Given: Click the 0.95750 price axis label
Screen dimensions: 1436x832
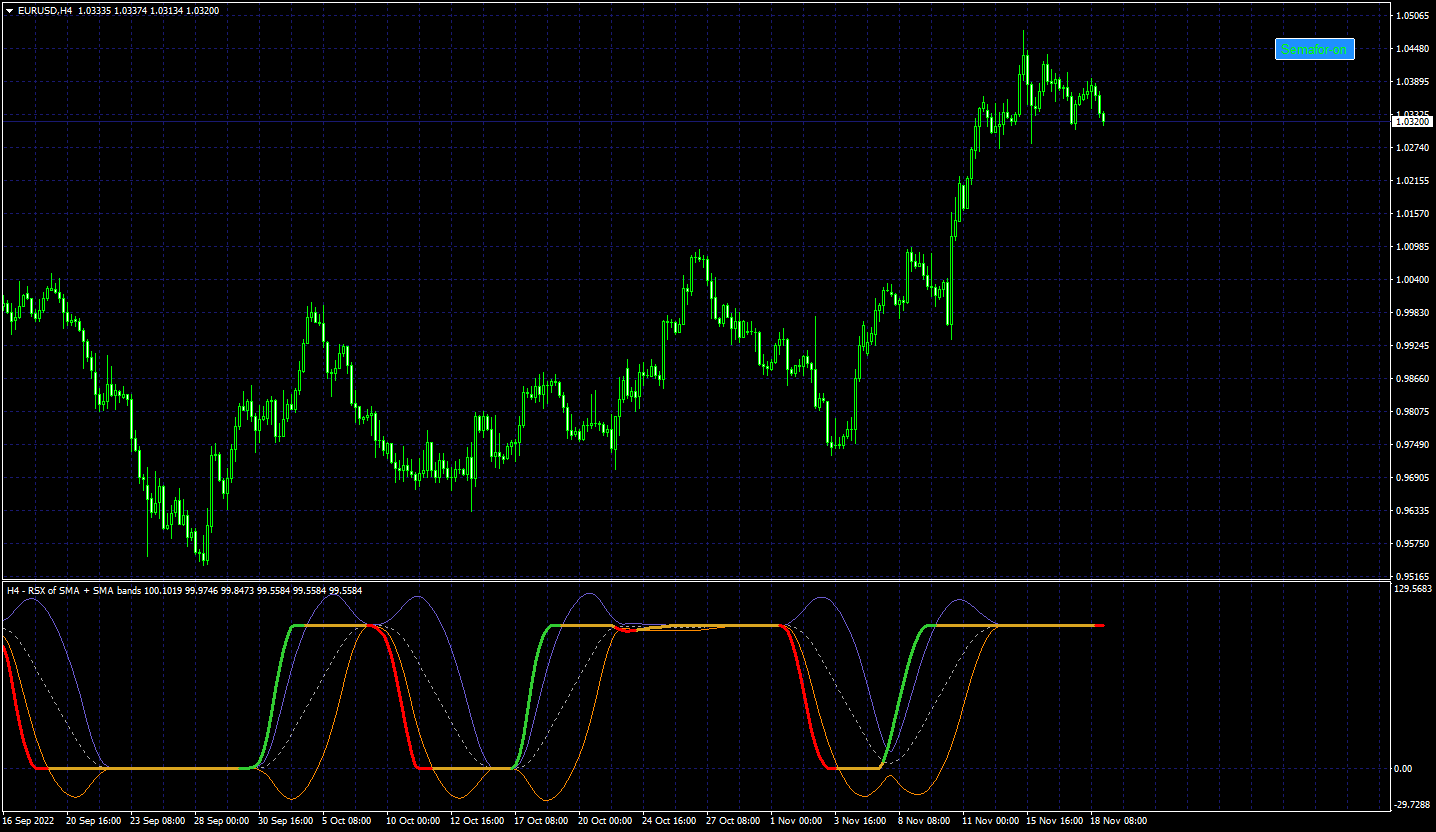Looking at the screenshot, I should (x=1412, y=544).
